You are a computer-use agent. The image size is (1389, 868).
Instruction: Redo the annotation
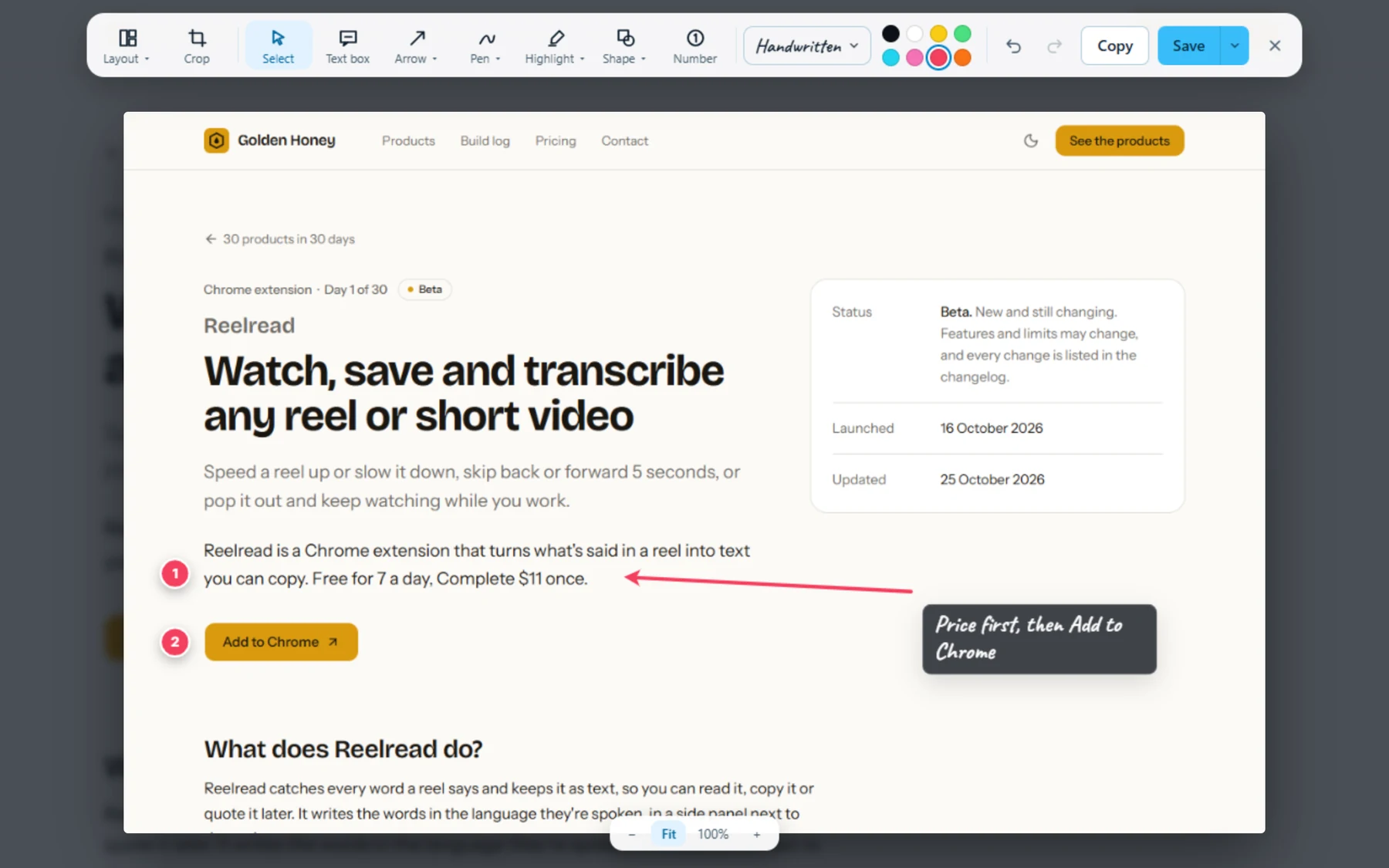click(1054, 46)
